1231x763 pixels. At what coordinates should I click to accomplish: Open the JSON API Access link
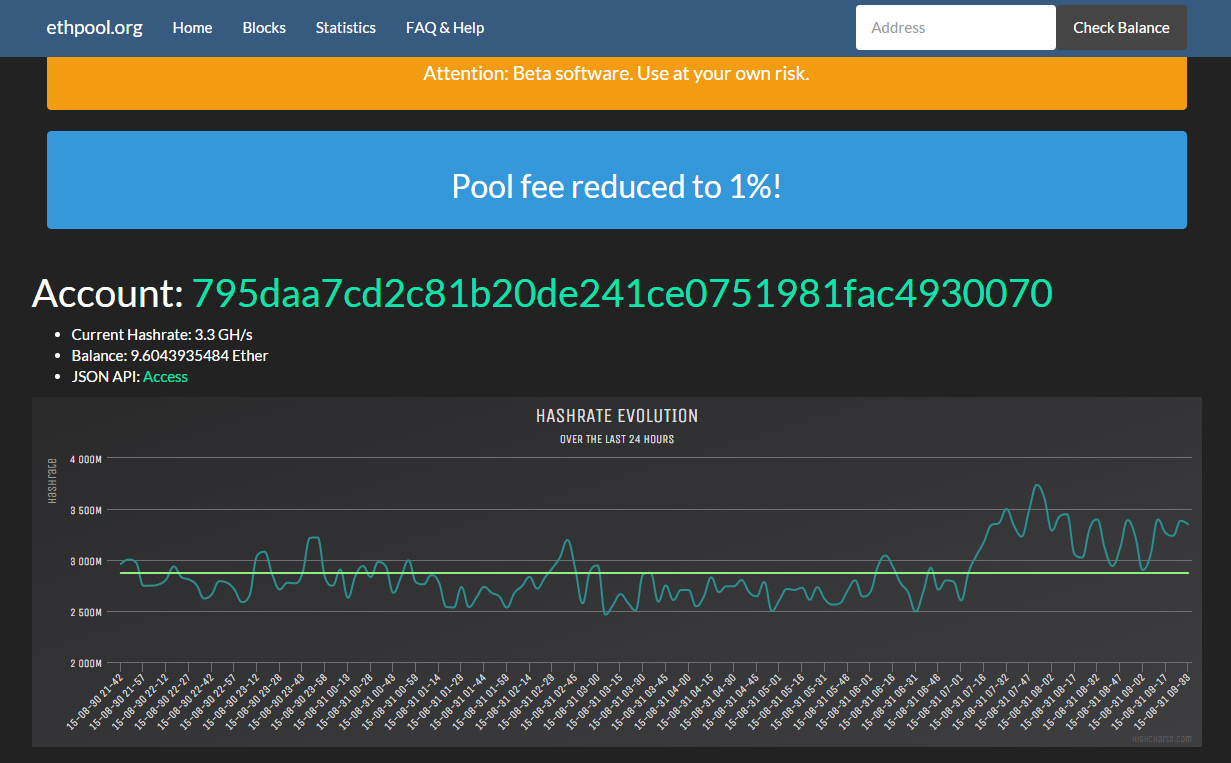coord(165,377)
